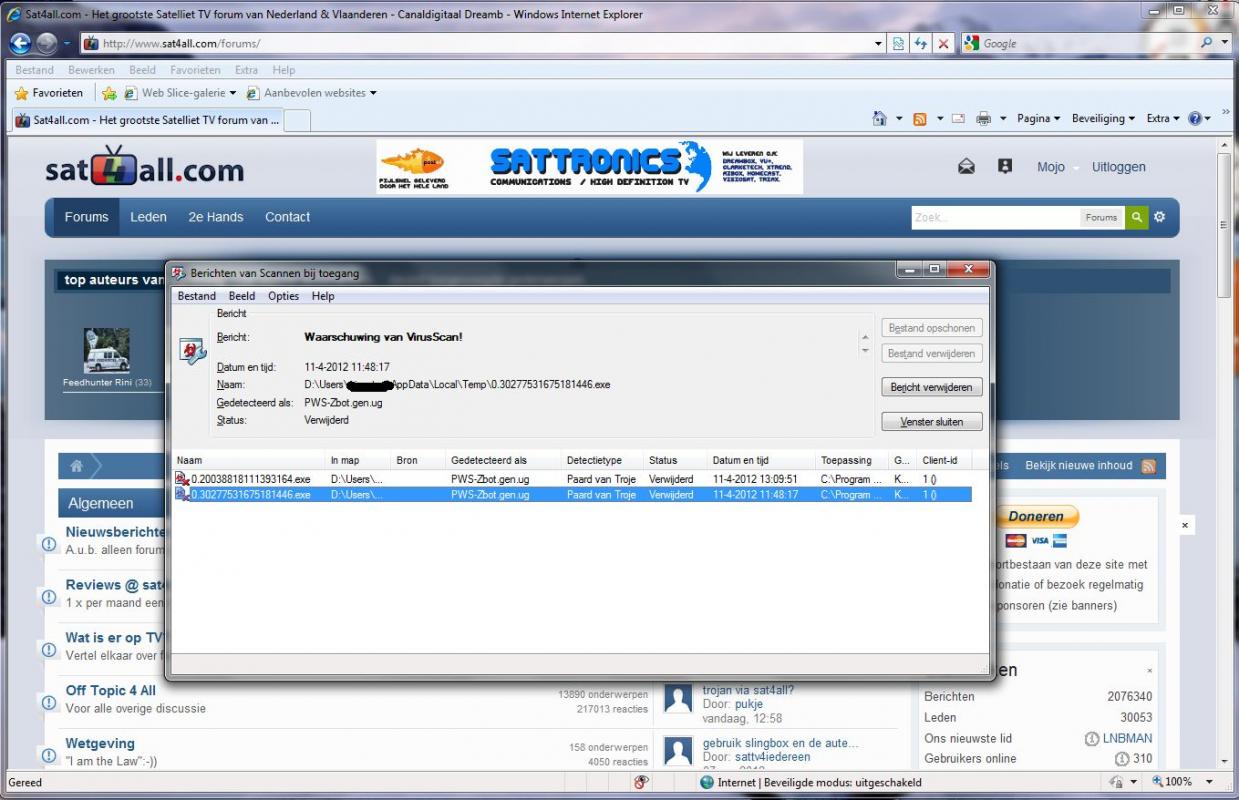The height and width of the screenshot is (800, 1239).
Task: Click the Venster sluiten button
Action: [x=932, y=422]
